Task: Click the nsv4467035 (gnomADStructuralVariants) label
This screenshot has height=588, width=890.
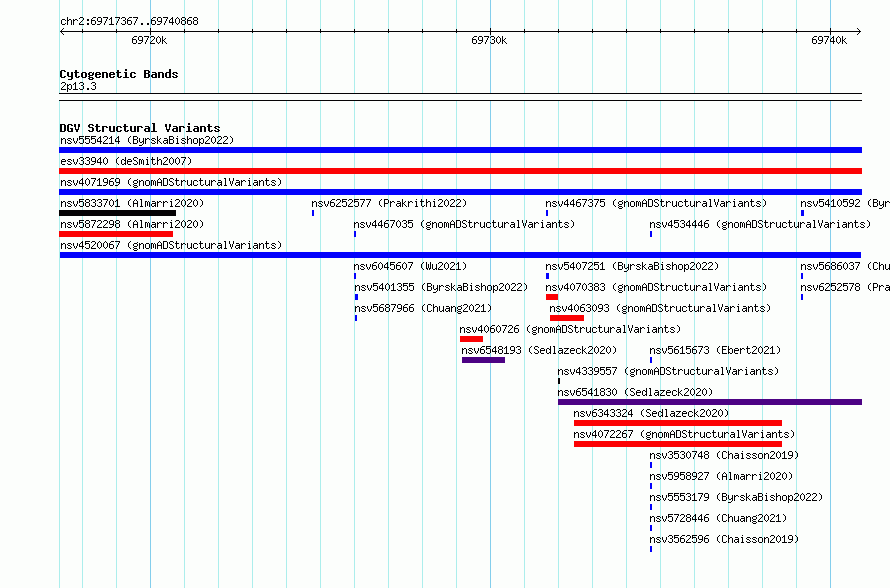Action: [464, 224]
